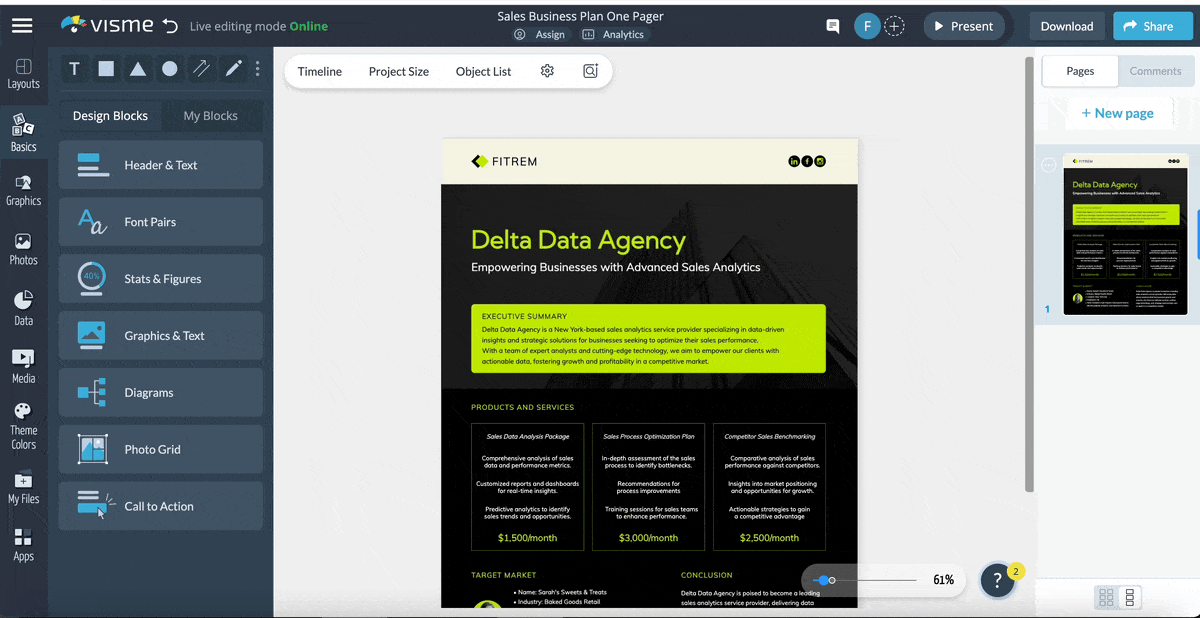Screen dimensions: 1200x618
Task: Open the comments bubble icon
Action: pos(832,26)
